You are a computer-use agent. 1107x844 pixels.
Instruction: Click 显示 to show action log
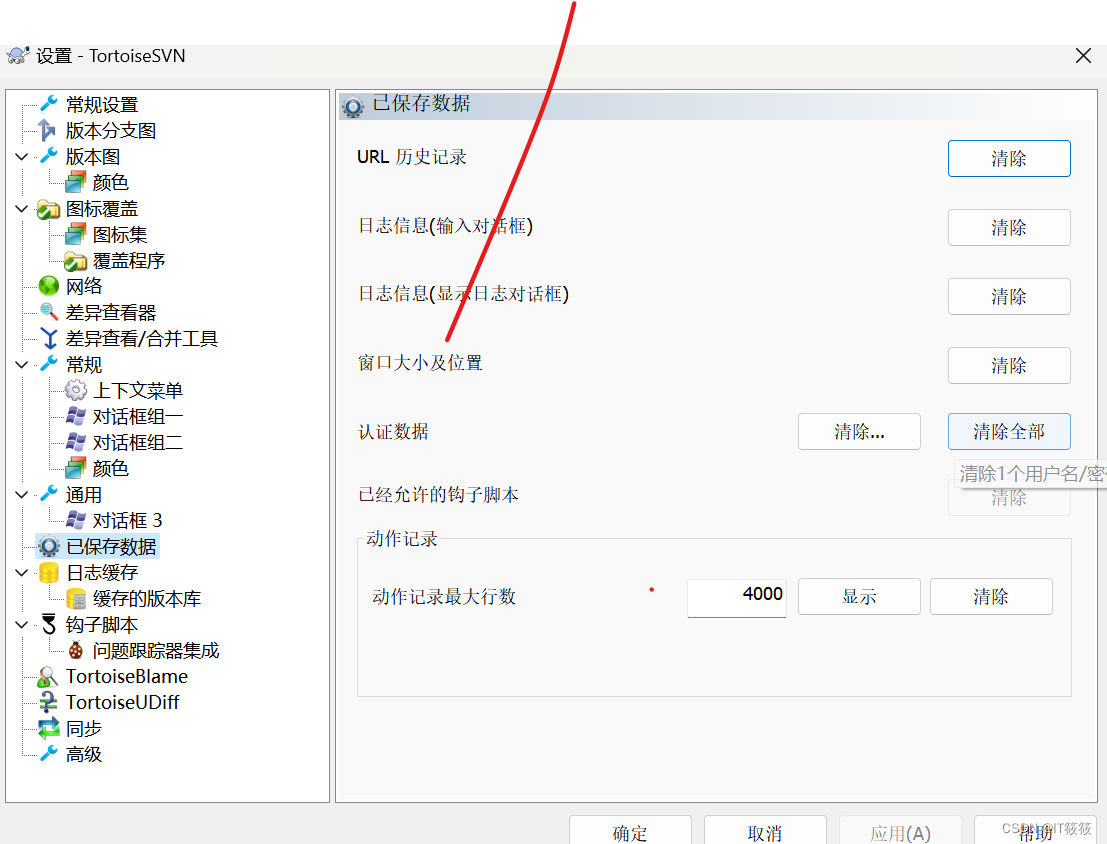[x=859, y=597]
